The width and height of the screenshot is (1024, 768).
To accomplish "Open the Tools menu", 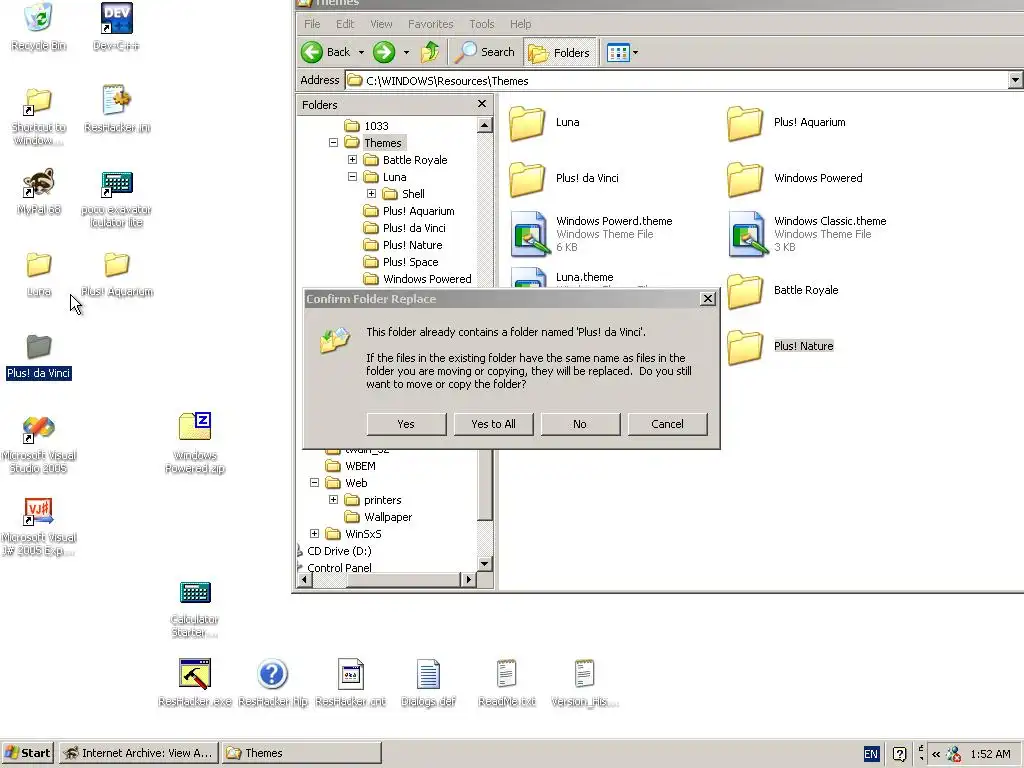I will pos(482,24).
